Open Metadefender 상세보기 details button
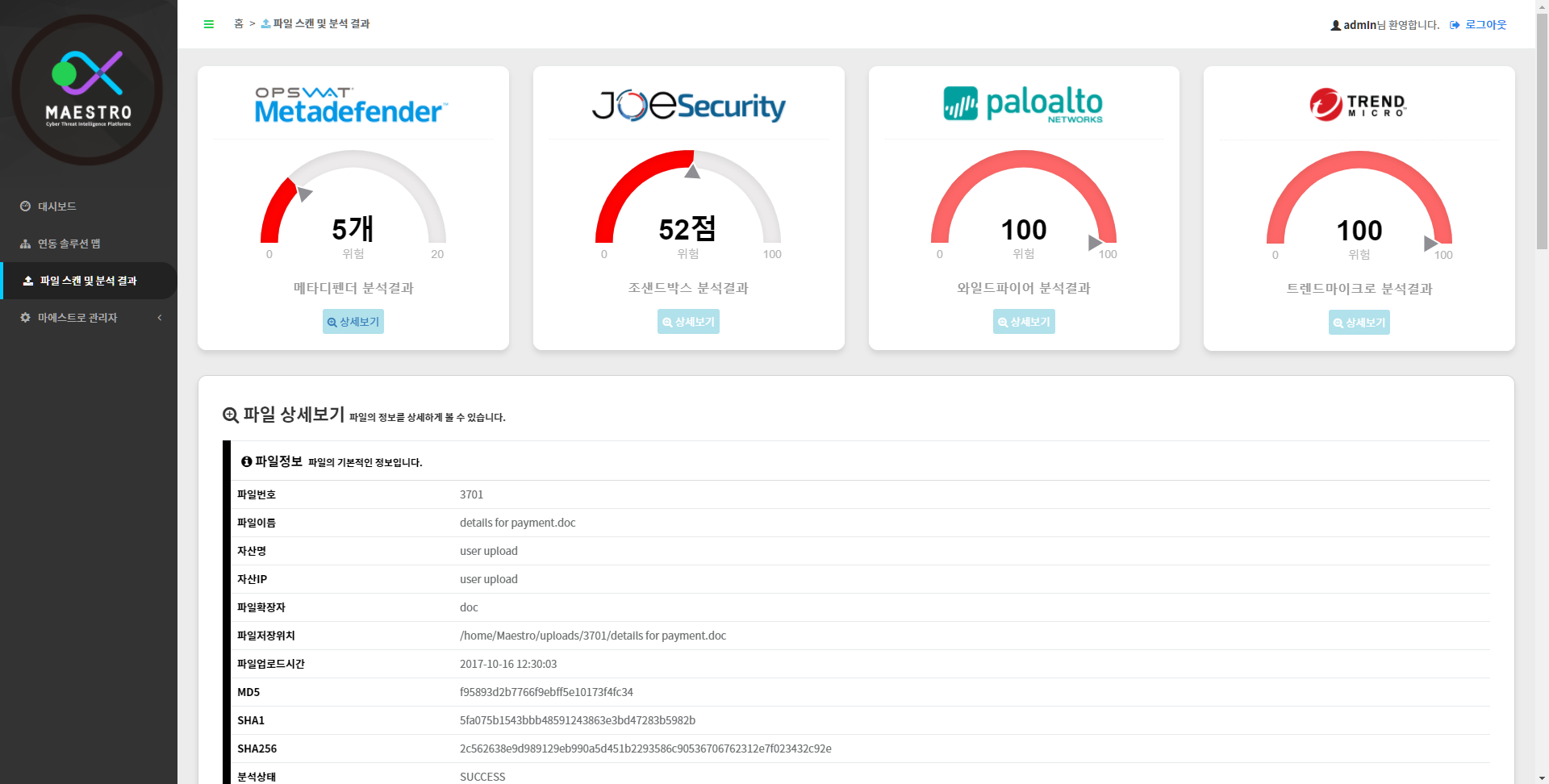 (x=353, y=322)
